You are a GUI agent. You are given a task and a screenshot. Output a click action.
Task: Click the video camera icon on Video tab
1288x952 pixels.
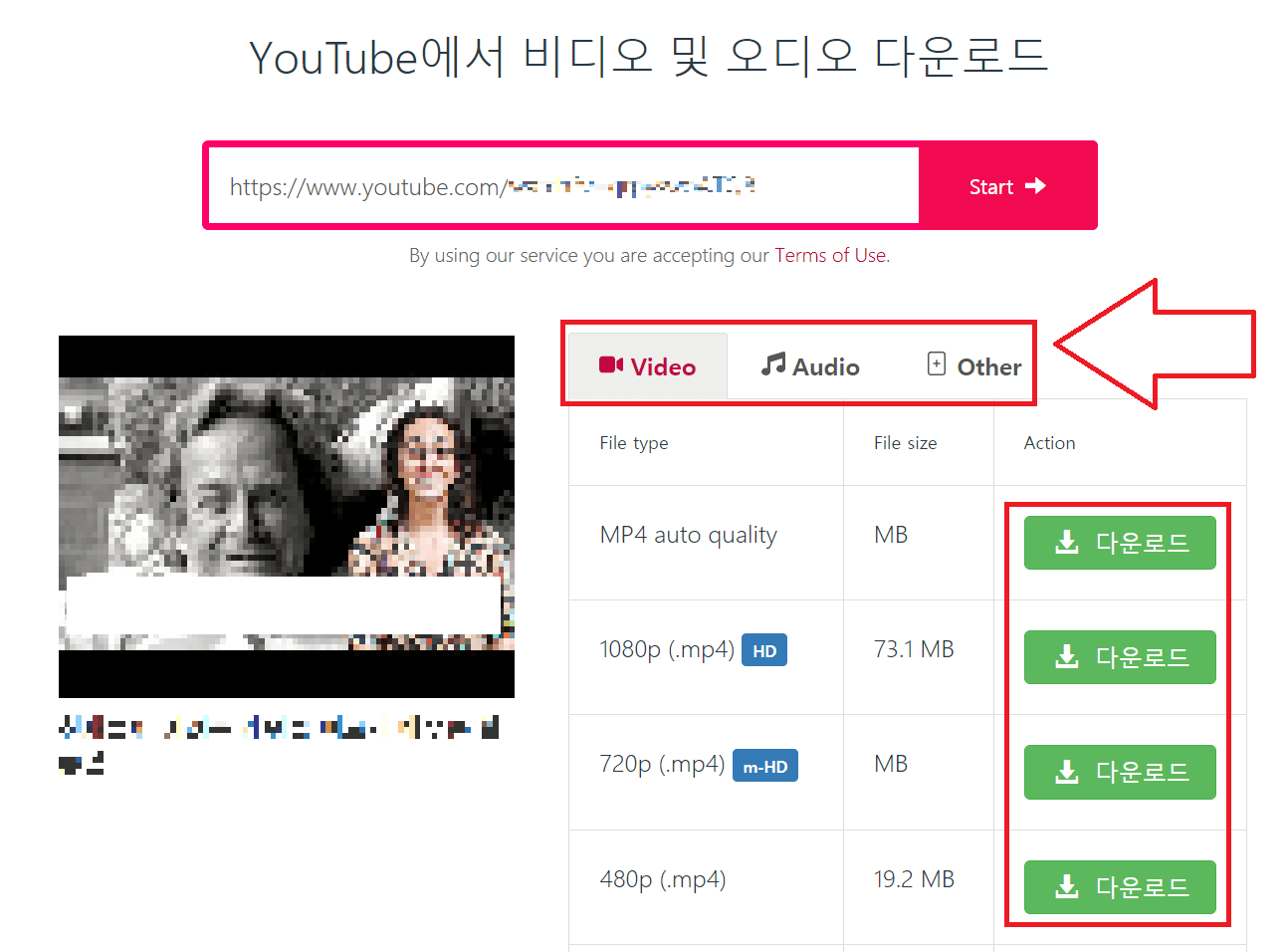pos(611,366)
